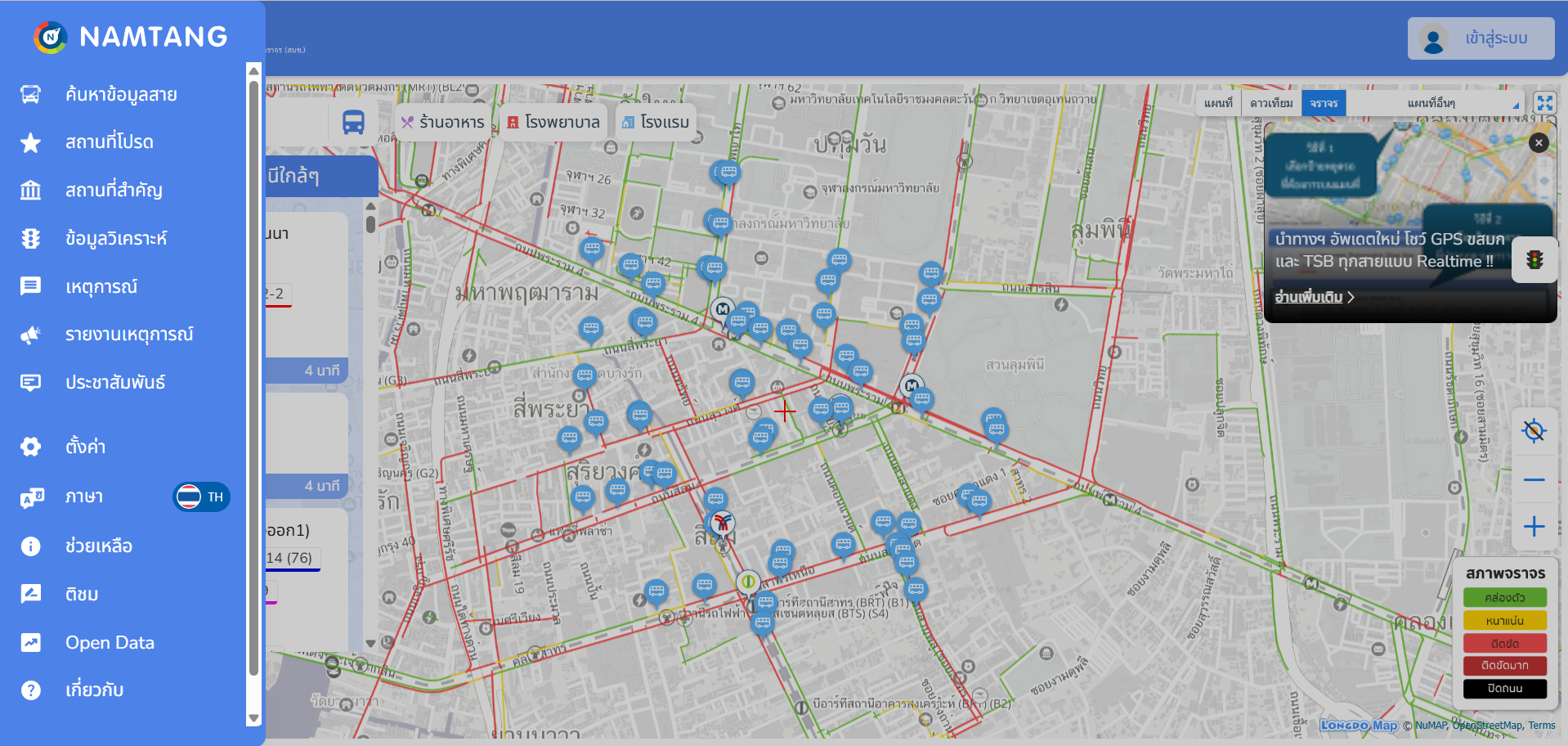1568x746 pixels.
Task: Toggle the GPS location tracking icon
Action: tap(1534, 430)
